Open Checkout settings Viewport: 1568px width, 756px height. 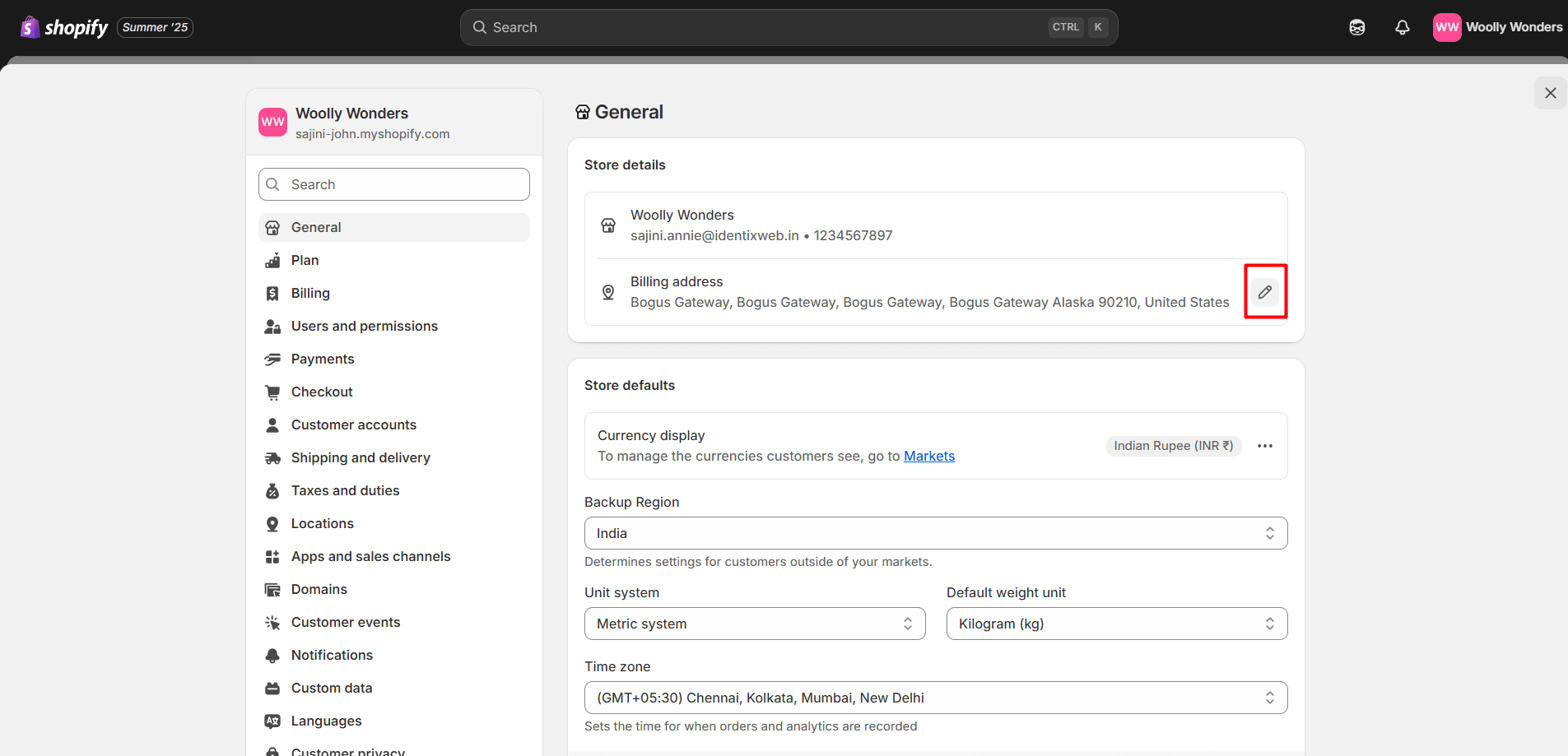394,392
